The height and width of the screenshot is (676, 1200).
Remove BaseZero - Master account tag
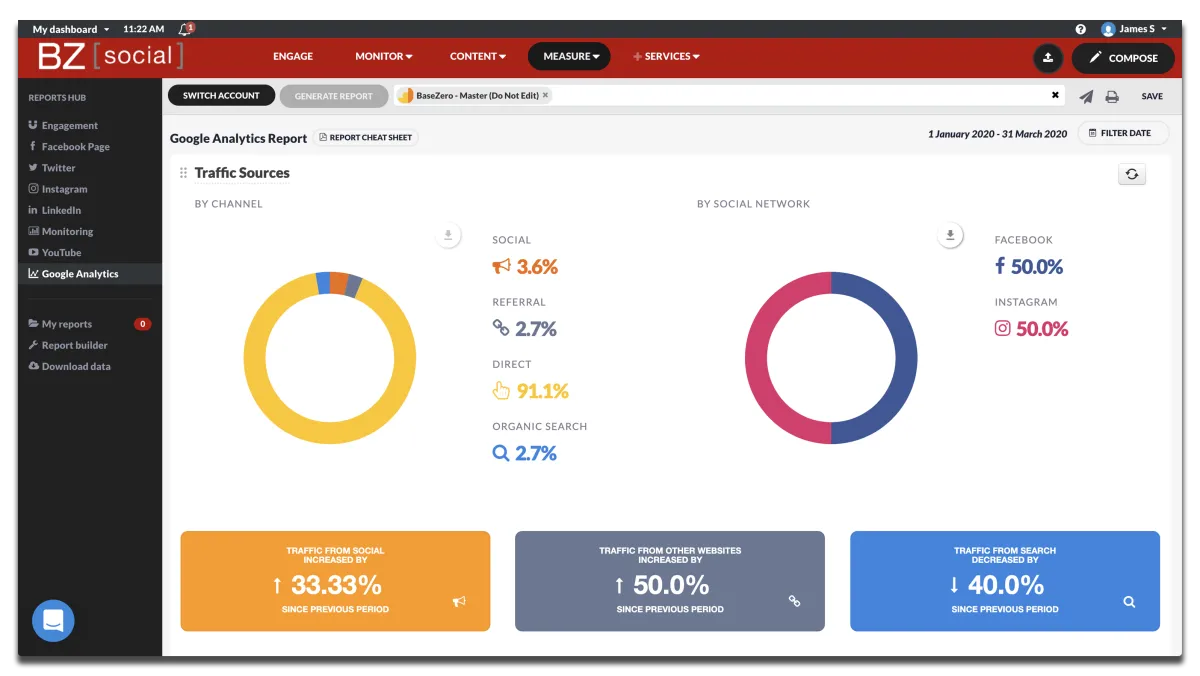(545, 95)
